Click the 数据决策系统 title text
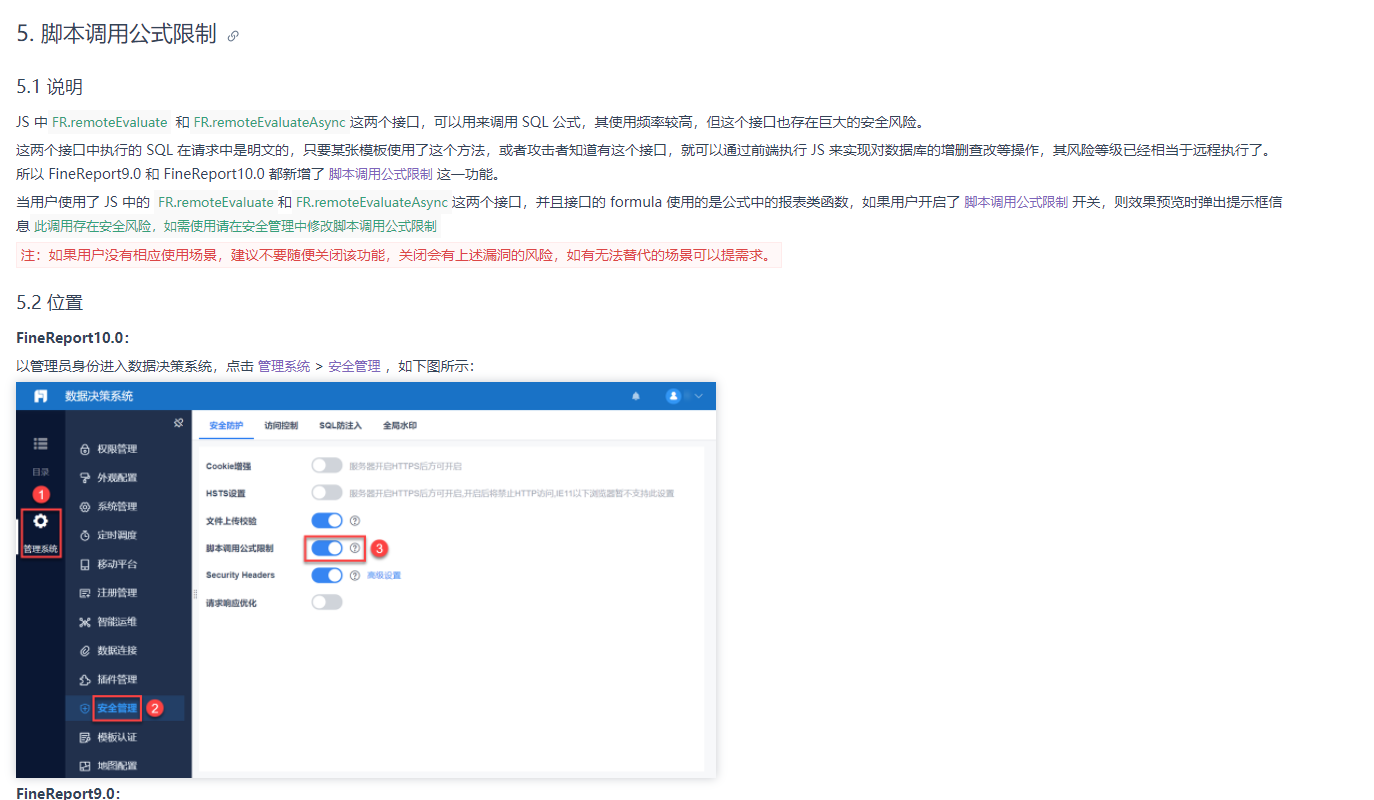The height and width of the screenshot is (800, 1374). click(x=99, y=396)
